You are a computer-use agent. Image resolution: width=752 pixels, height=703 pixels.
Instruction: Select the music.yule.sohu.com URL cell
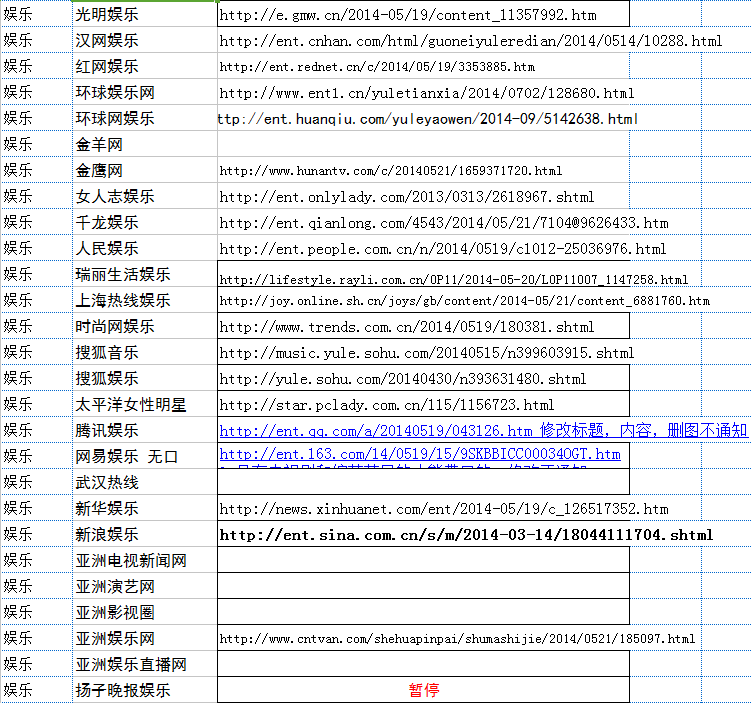[423, 352]
